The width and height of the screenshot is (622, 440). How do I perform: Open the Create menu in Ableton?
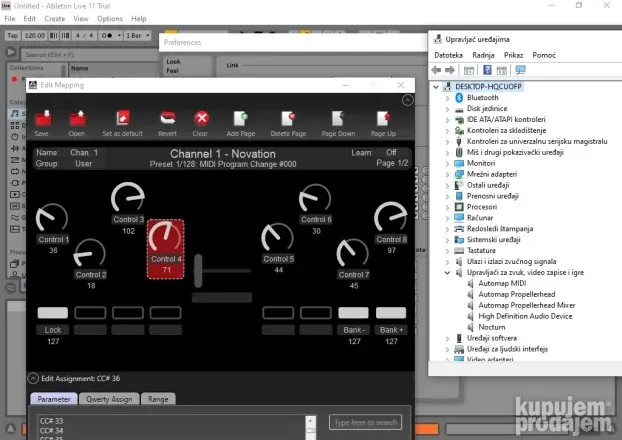pos(55,19)
